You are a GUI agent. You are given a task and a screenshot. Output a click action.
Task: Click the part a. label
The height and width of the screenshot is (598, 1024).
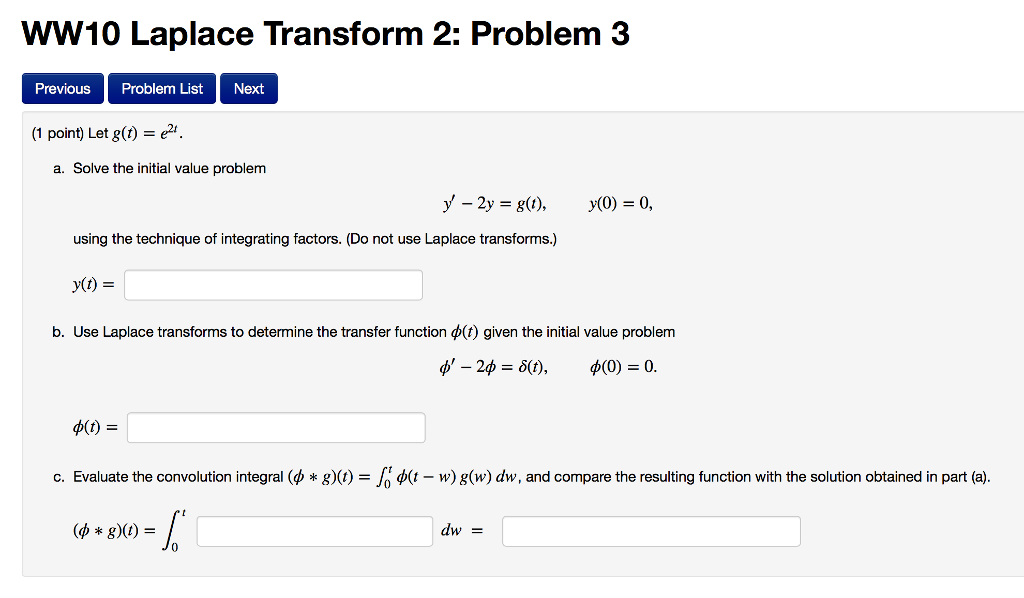(57, 168)
